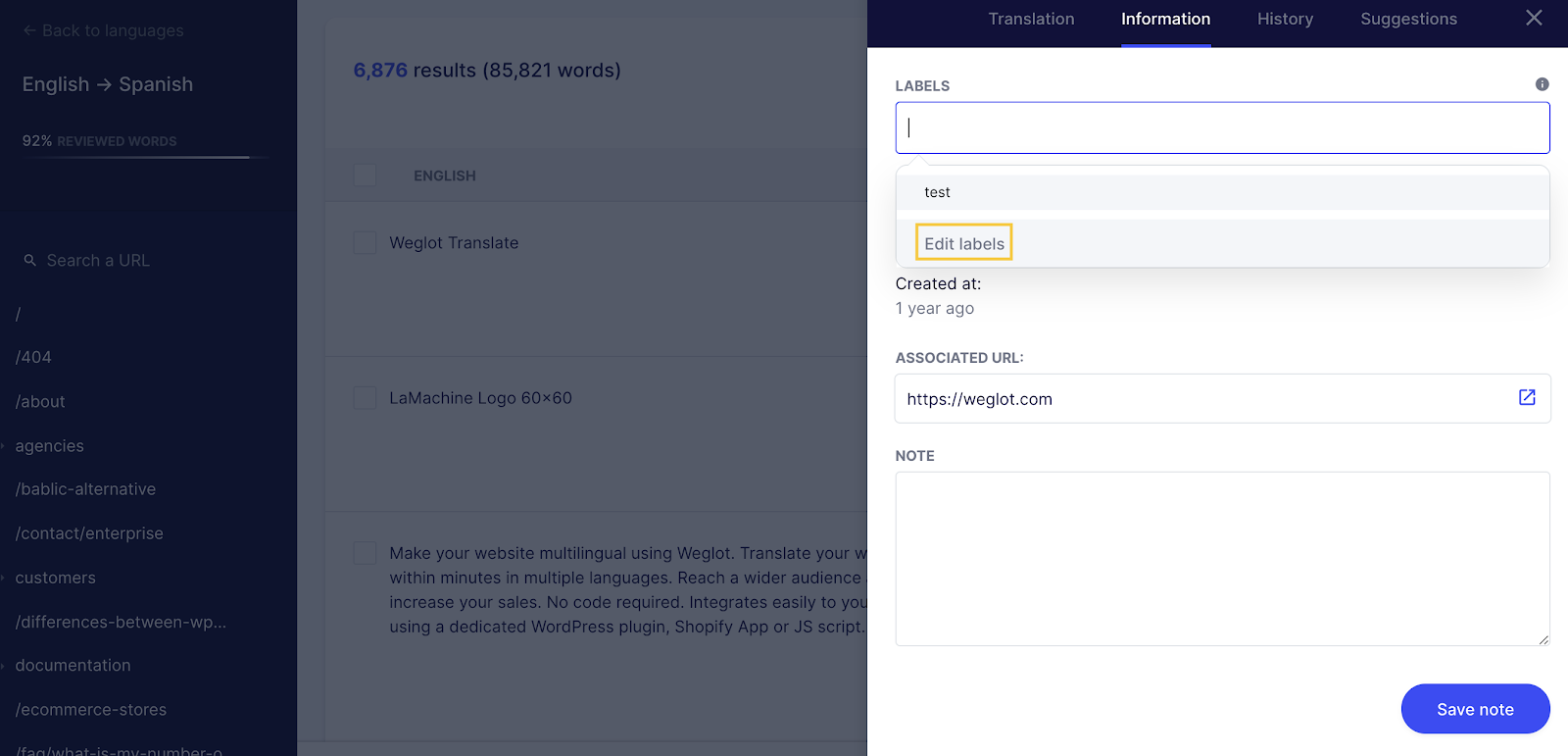Viewport: 1568px width, 756px height.
Task: Close the translation side panel
Action: (1534, 18)
